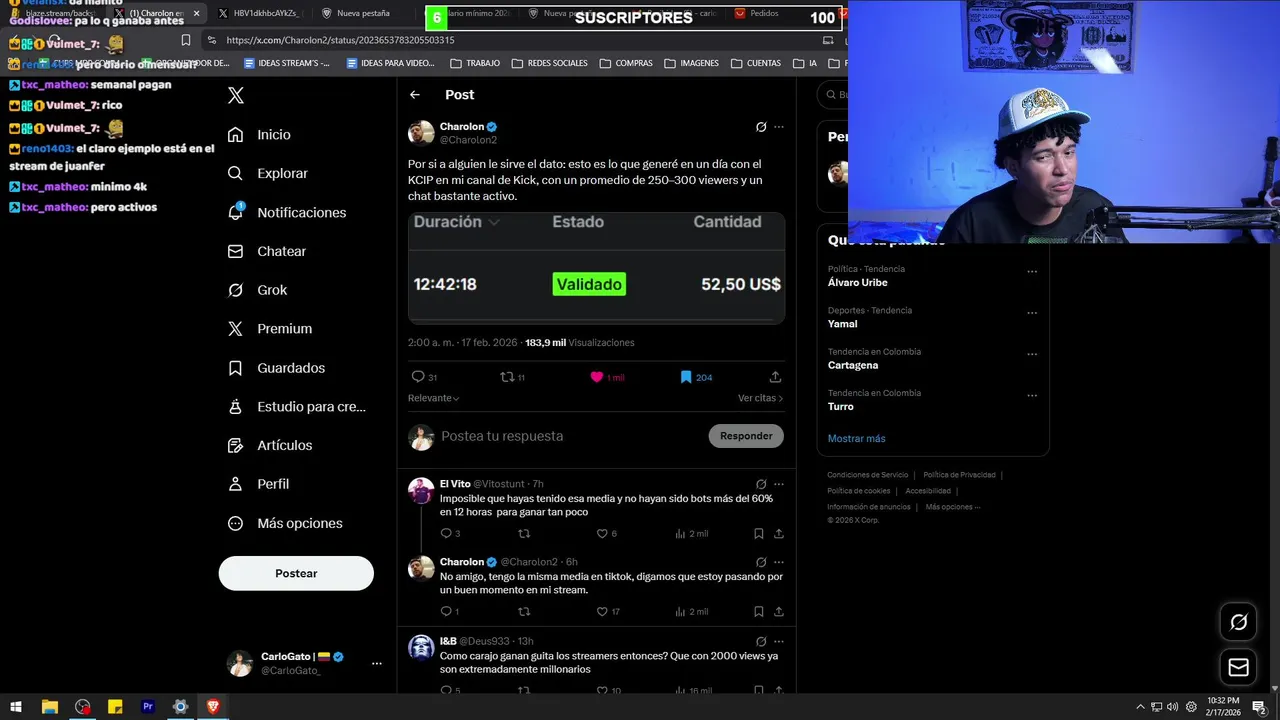The height and width of the screenshot is (720, 1280).
Task: Toggle the bookmark showing 204 on main post
Action: point(686,377)
